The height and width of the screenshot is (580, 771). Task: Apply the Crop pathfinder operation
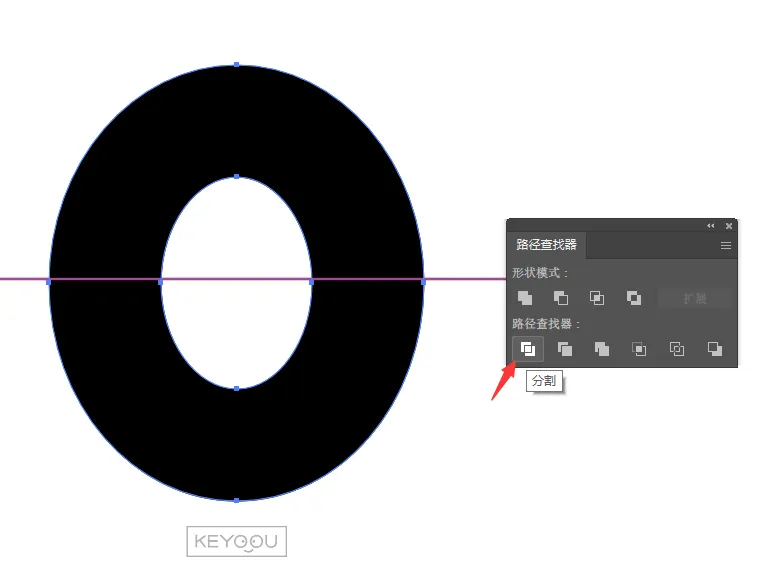[639, 349]
